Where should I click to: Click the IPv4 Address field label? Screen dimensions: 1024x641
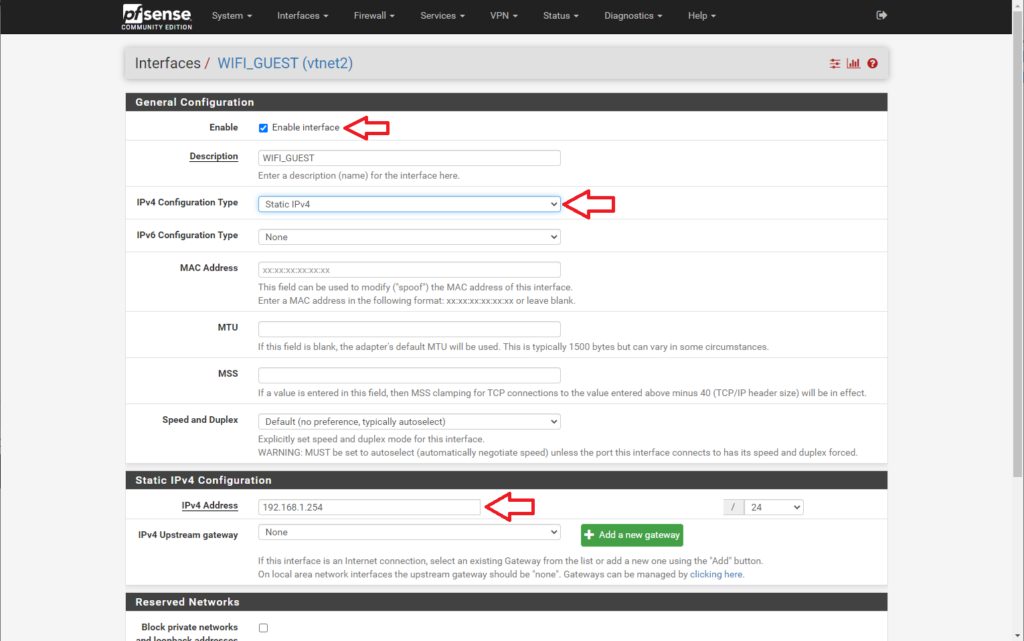click(x=210, y=506)
